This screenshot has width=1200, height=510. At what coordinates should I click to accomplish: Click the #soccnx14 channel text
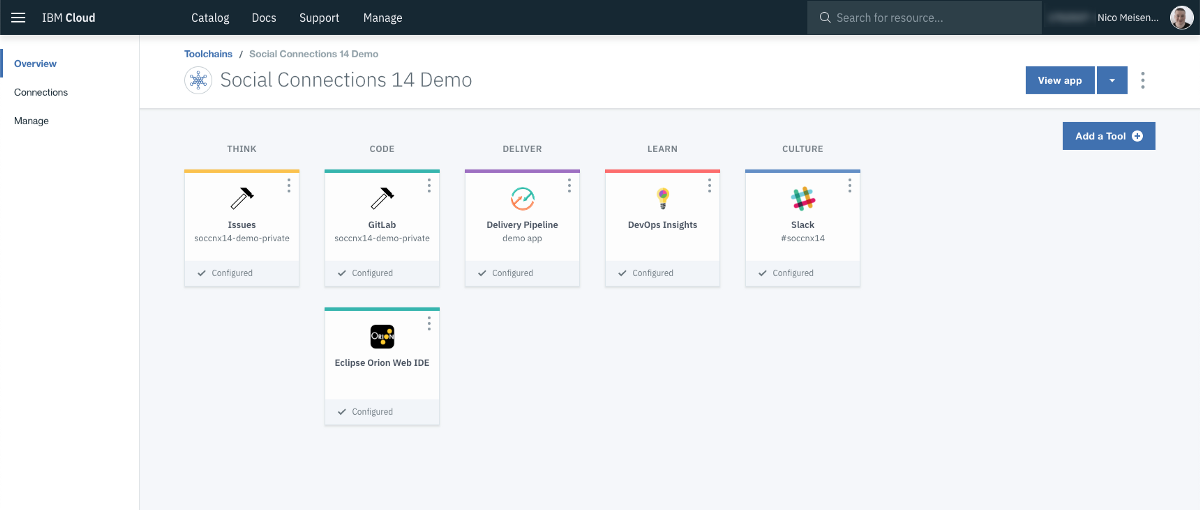pos(803,239)
